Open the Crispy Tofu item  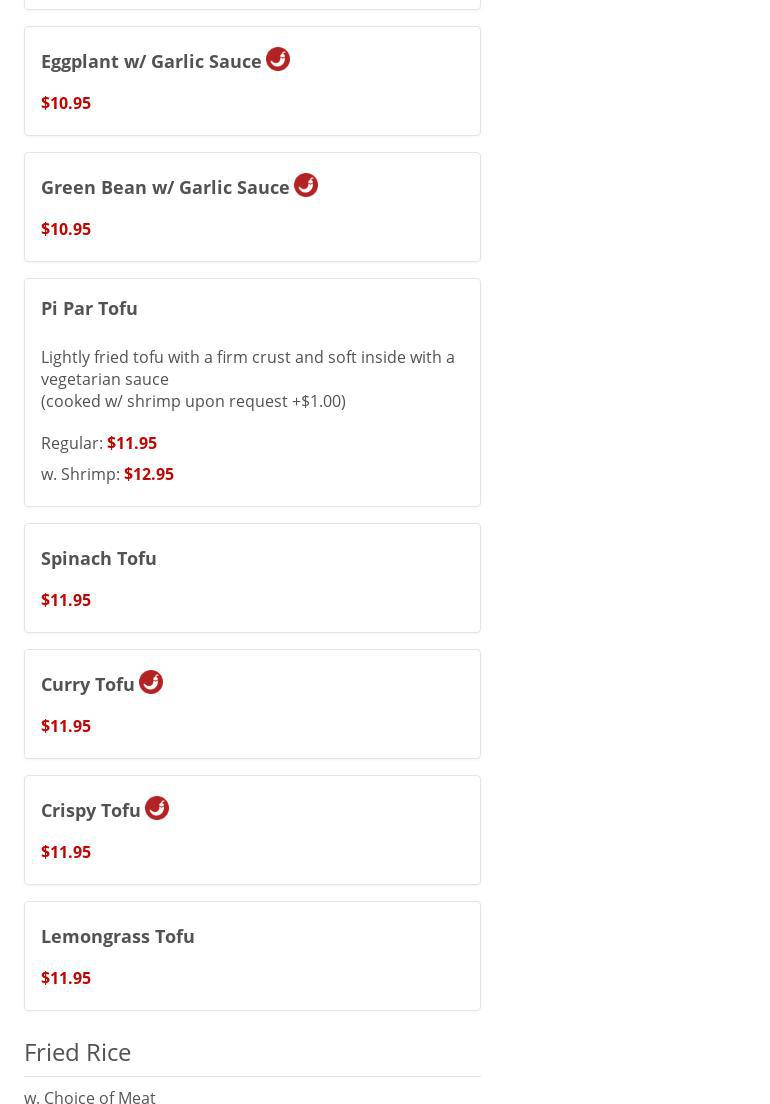tap(91, 810)
